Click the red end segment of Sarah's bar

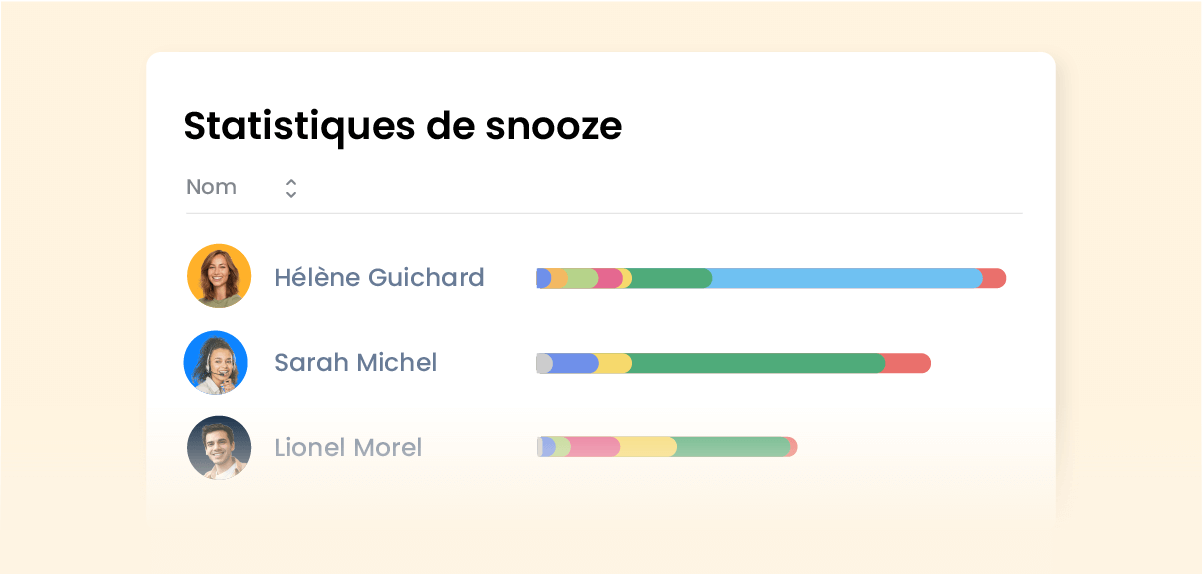(908, 363)
